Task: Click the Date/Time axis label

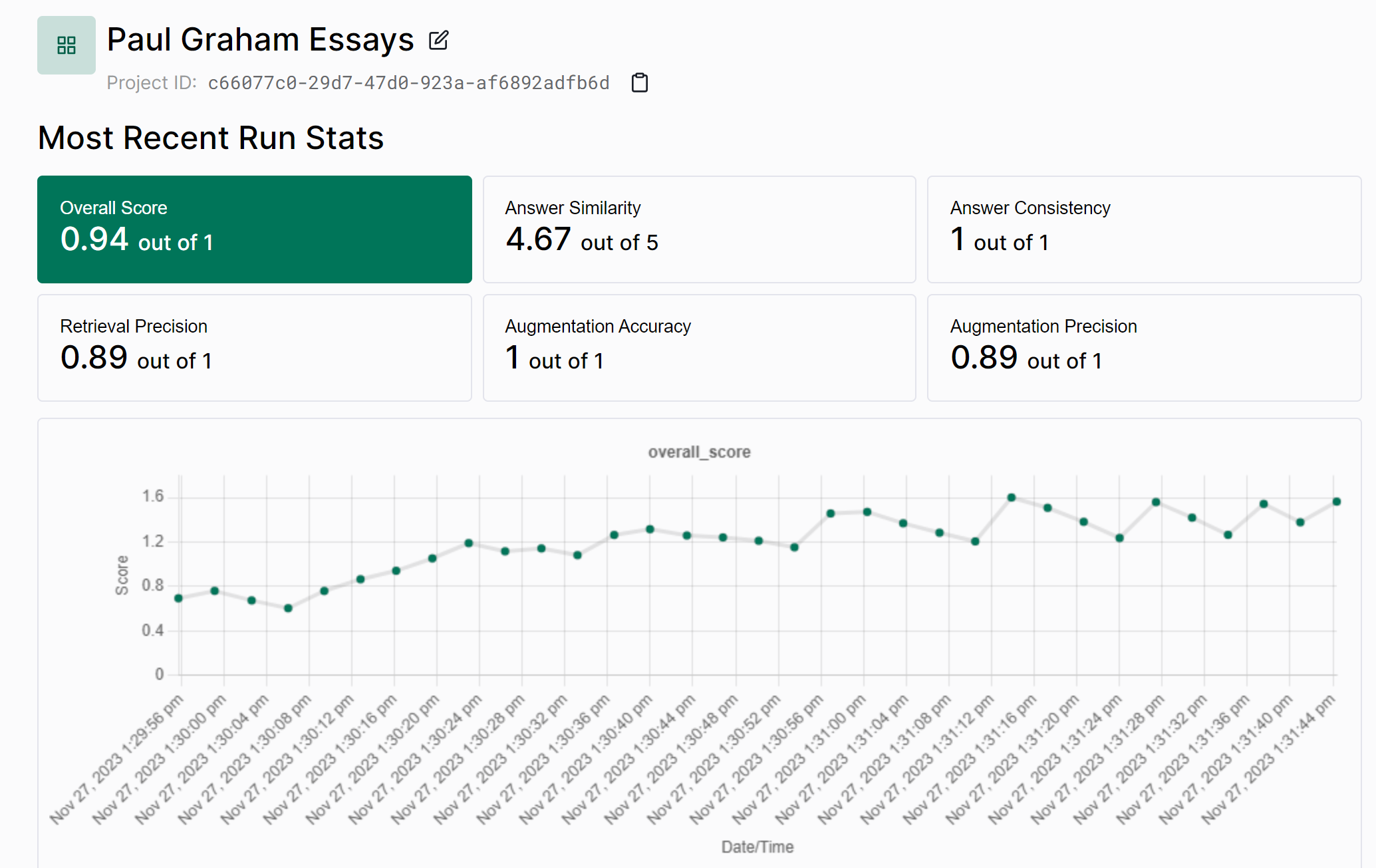Action: (x=757, y=847)
